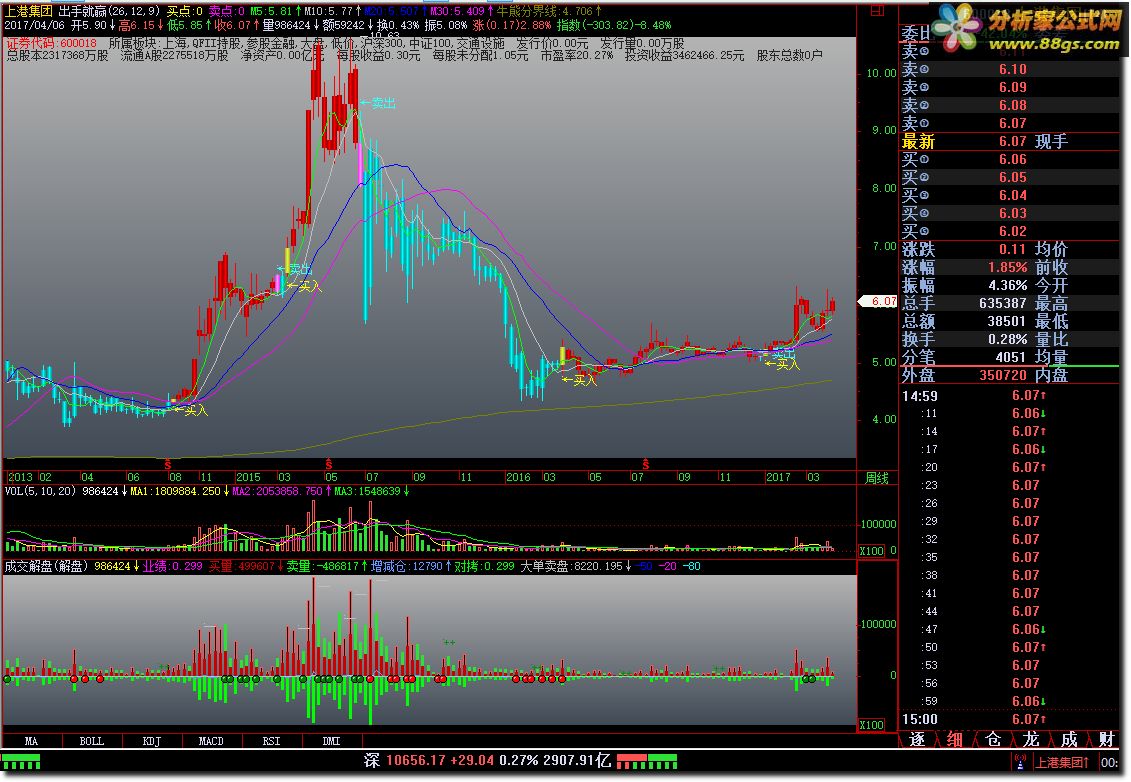Click the 卖出 signal near the 2015 peak
The width and height of the screenshot is (1131, 782).
pos(378,103)
